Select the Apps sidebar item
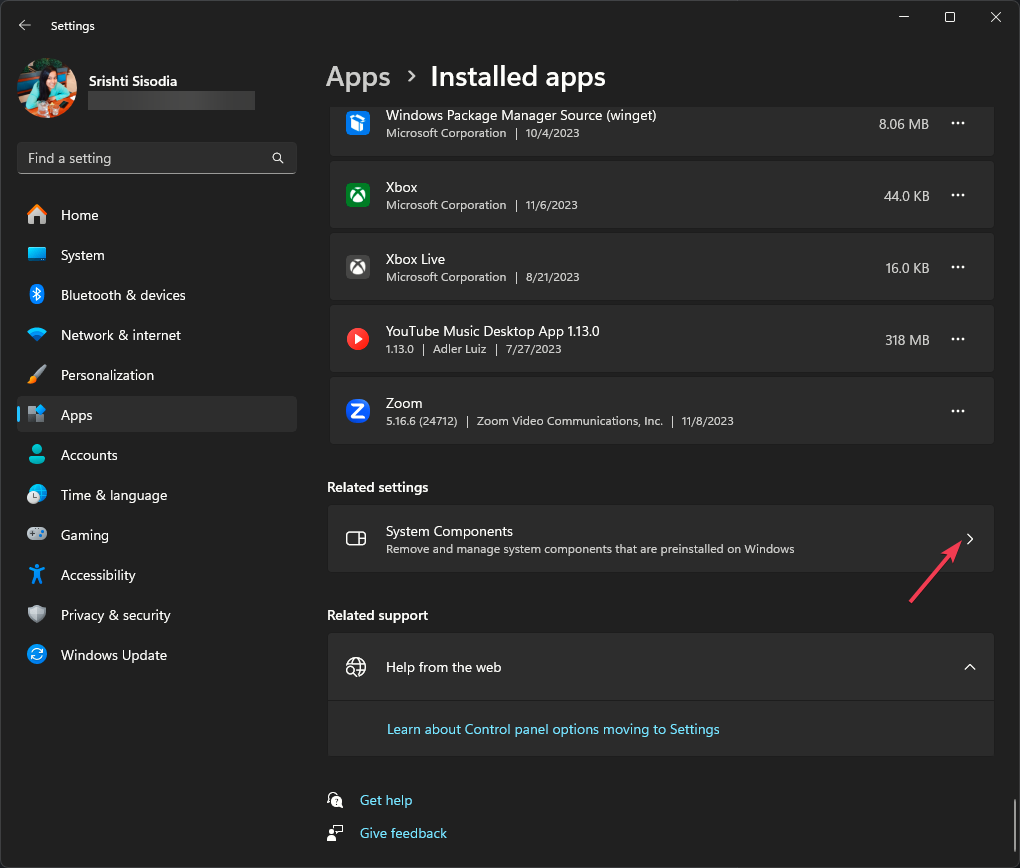Image resolution: width=1020 pixels, height=868 pixels. [157, 415]
